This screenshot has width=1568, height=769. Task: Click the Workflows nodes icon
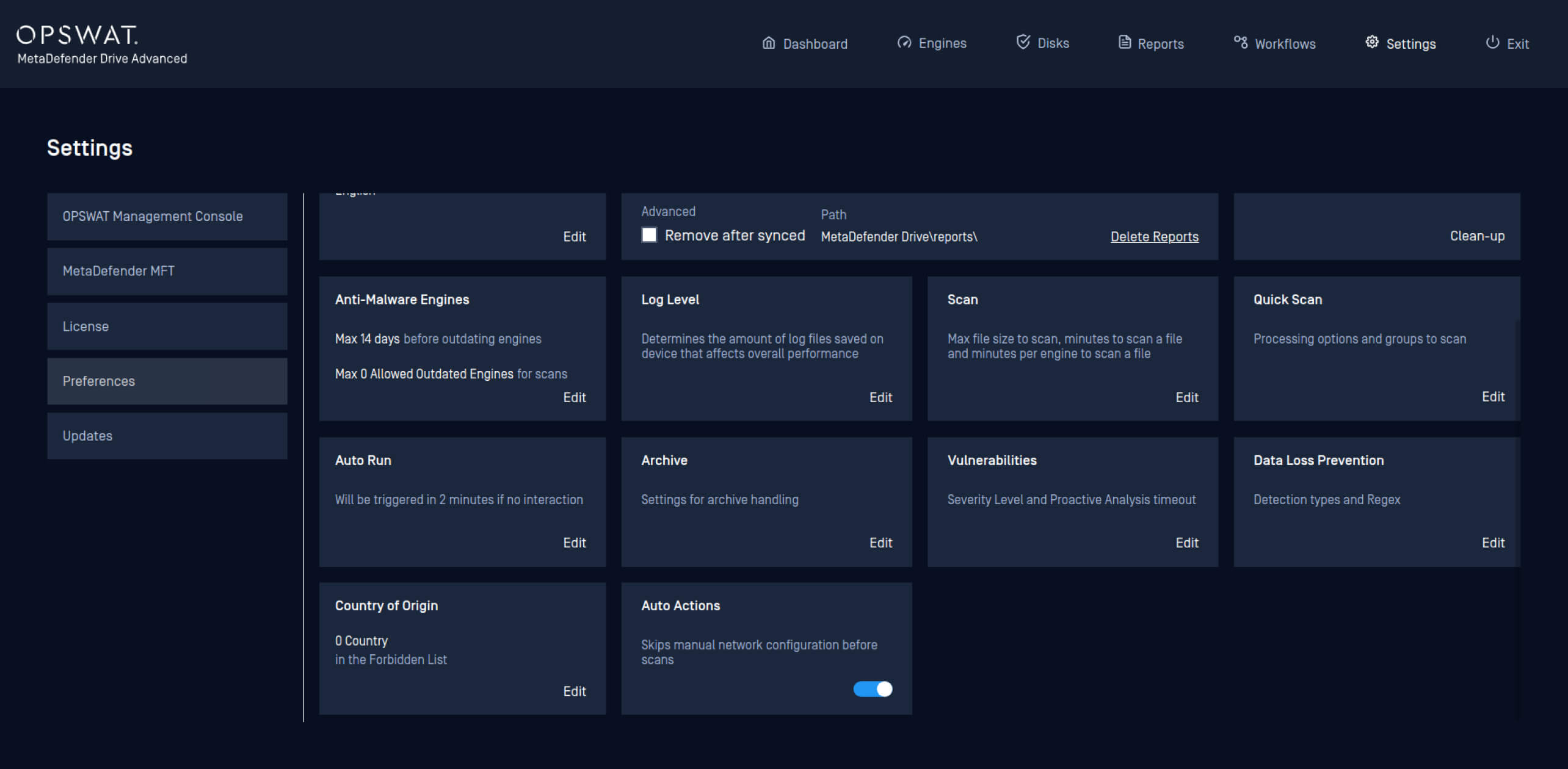coord(1240,42)
